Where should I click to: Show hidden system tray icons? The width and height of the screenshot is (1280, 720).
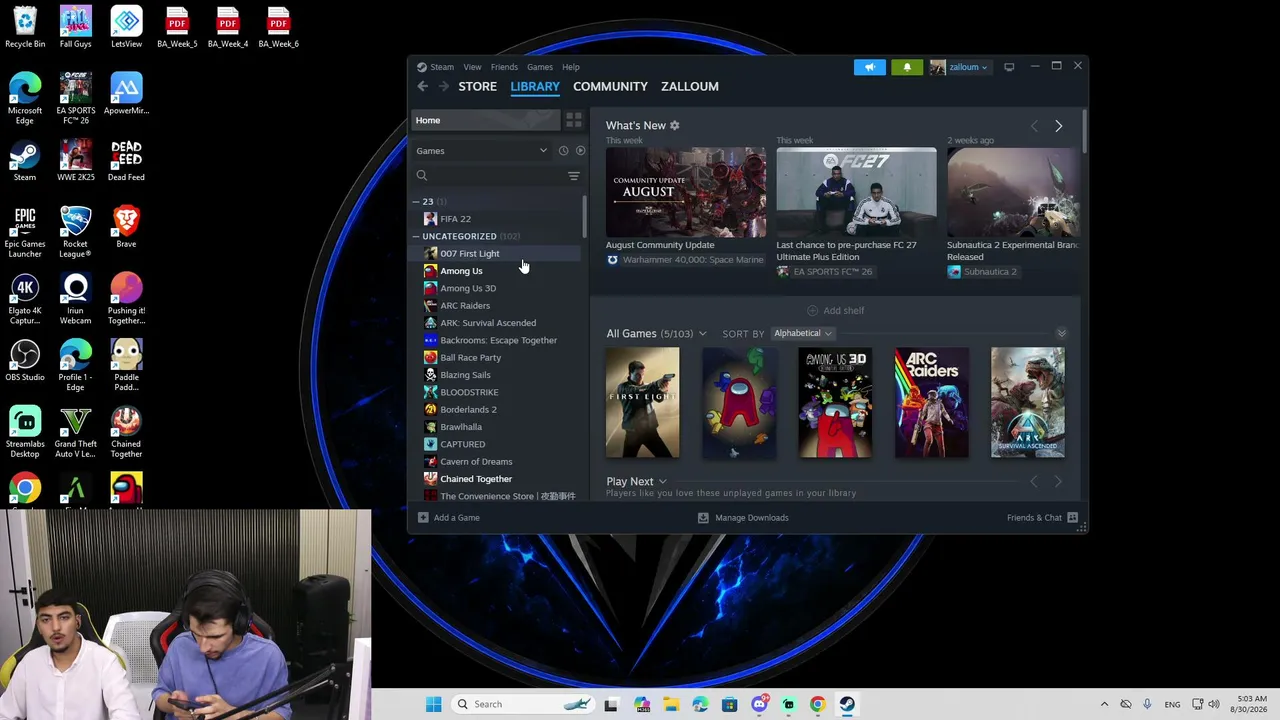[x=1104, y=704]
